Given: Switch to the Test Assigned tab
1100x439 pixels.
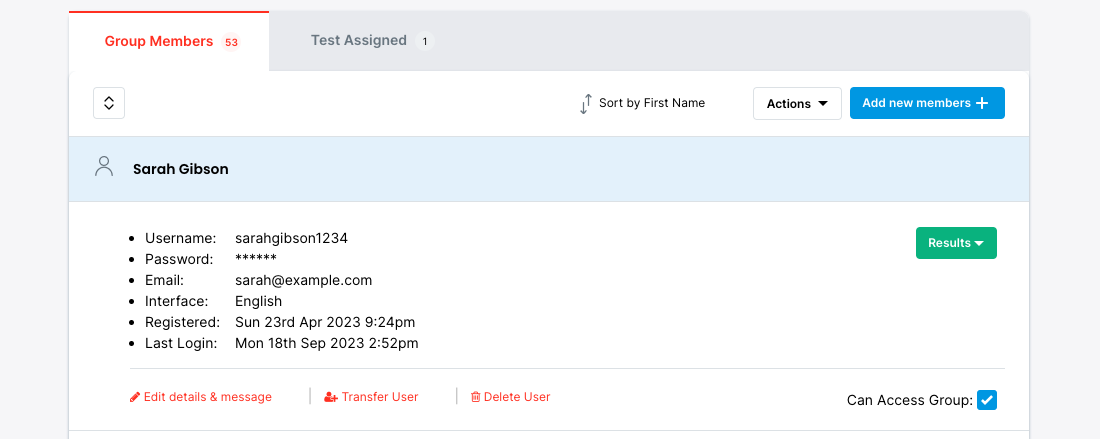Looking at the screenshot, I should pyautogui.click(x=359, y=41).
